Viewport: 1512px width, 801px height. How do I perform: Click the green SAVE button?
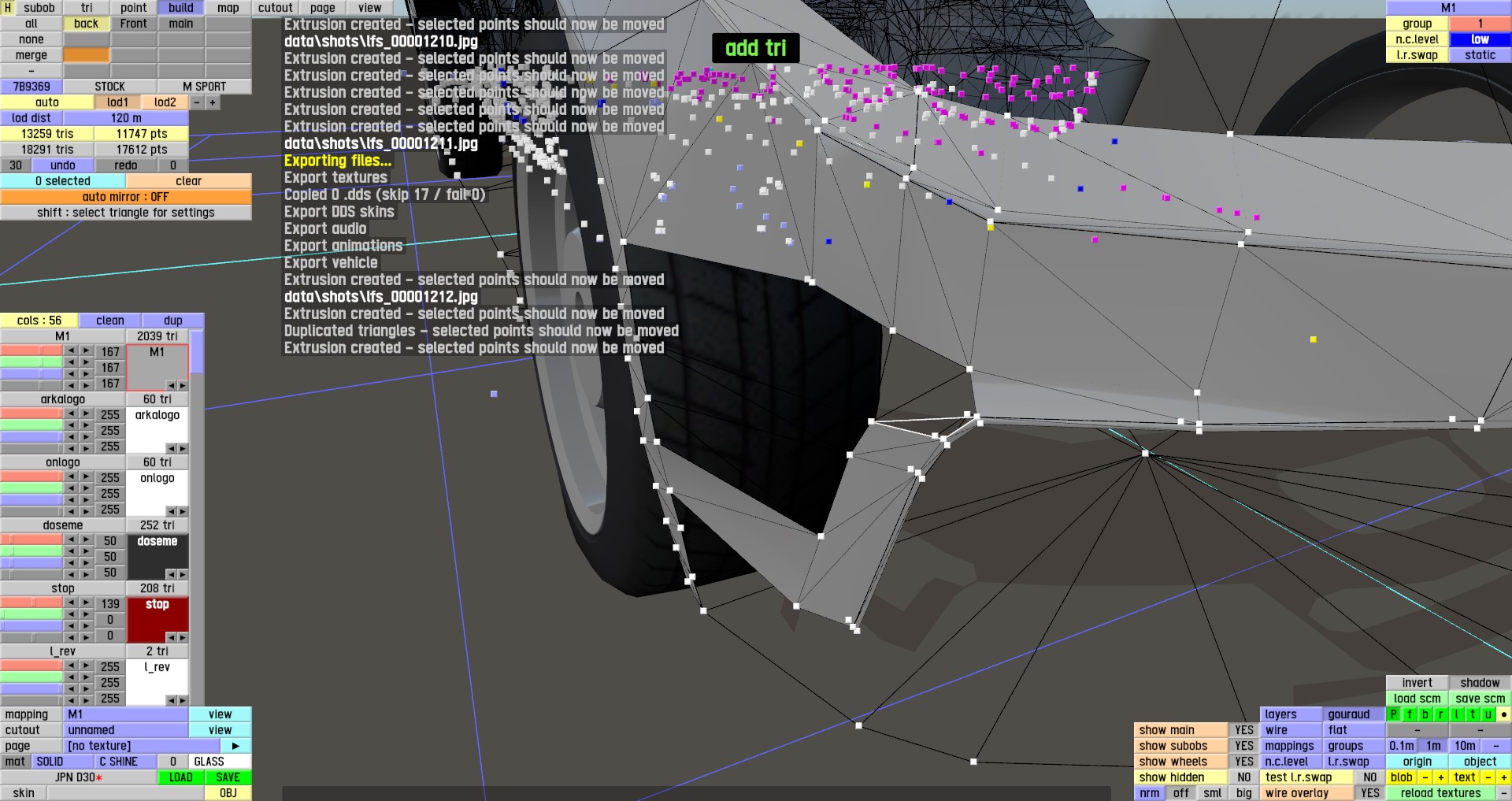pyautogui.click(x=228, y=777)
